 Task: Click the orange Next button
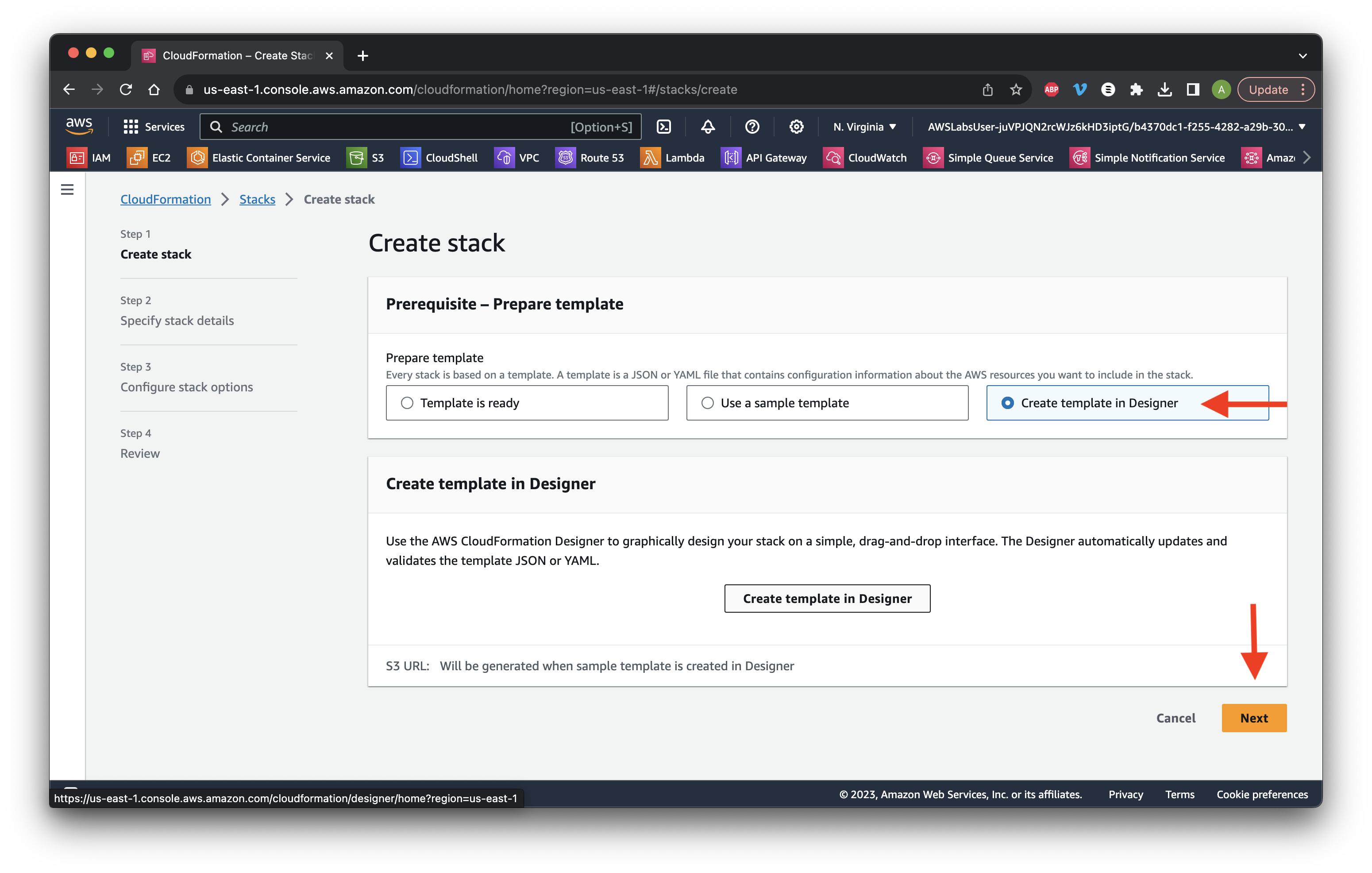[1254, 718]
